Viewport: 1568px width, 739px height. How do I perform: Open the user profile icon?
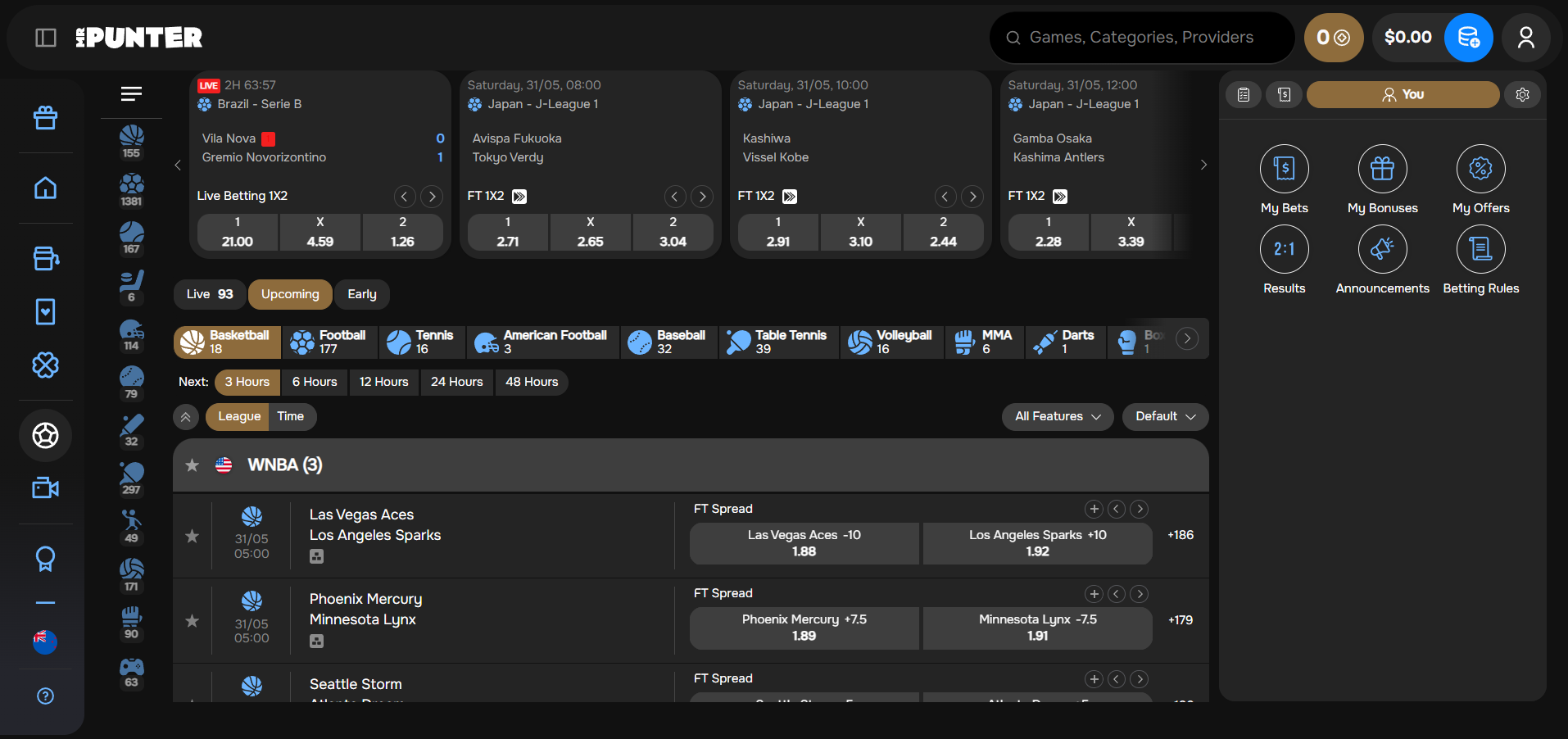tap(1525, 38)
